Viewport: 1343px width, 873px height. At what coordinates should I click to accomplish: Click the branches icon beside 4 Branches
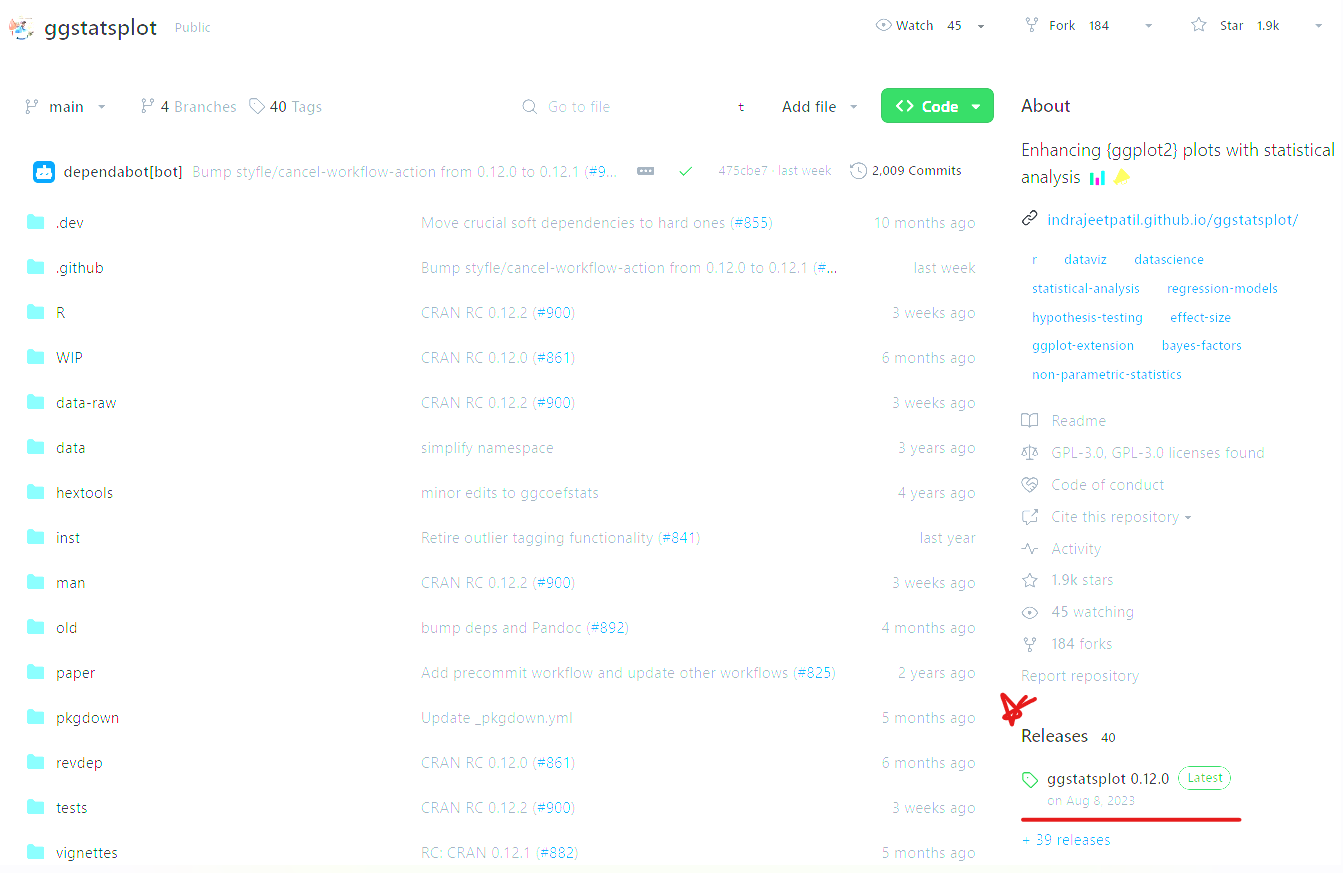pyautogui.click(x=148, y=106)
